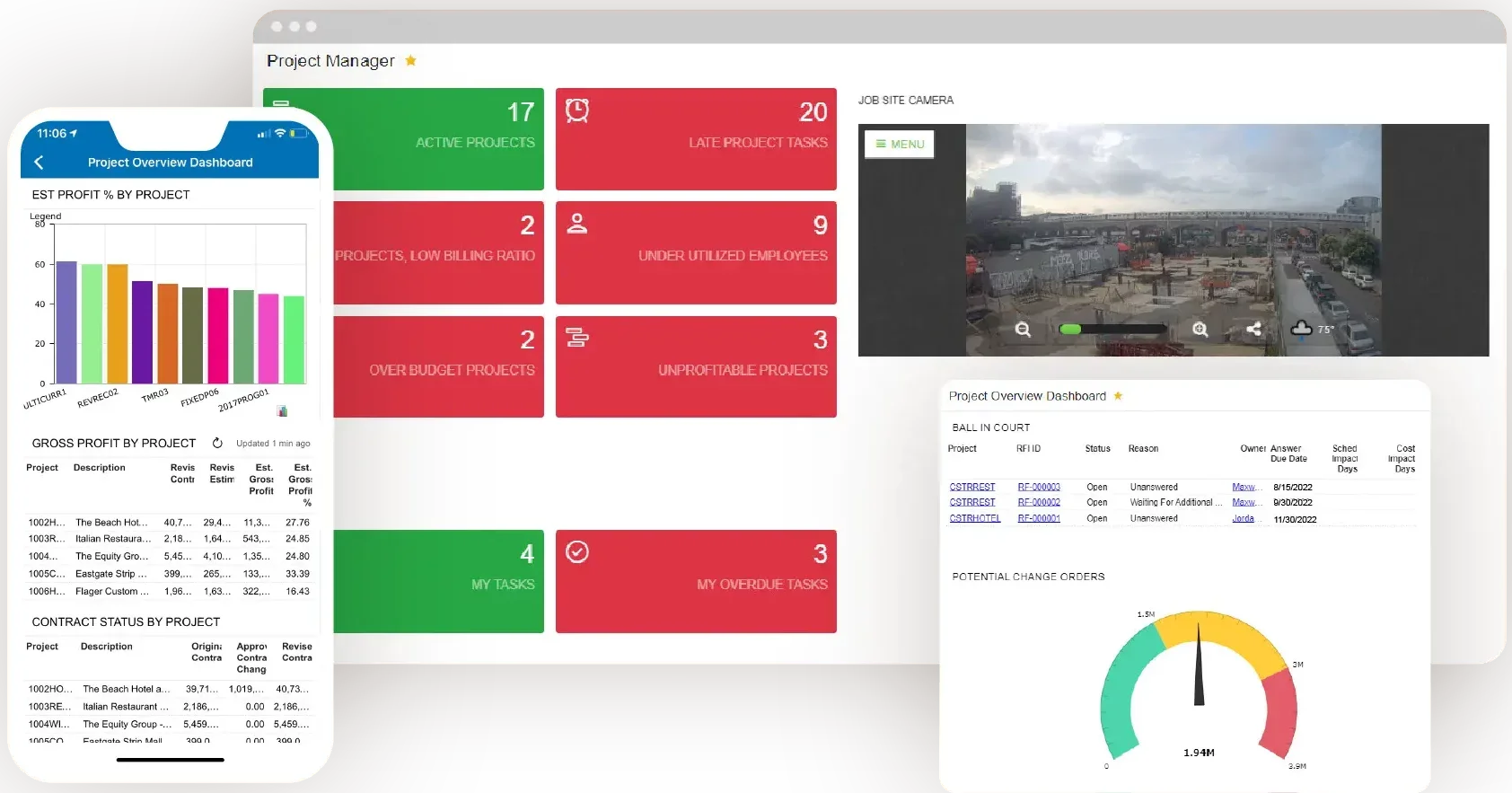Tap the 1004WI Equity Group contract status row
The image size is (1512, 793).
169,724
